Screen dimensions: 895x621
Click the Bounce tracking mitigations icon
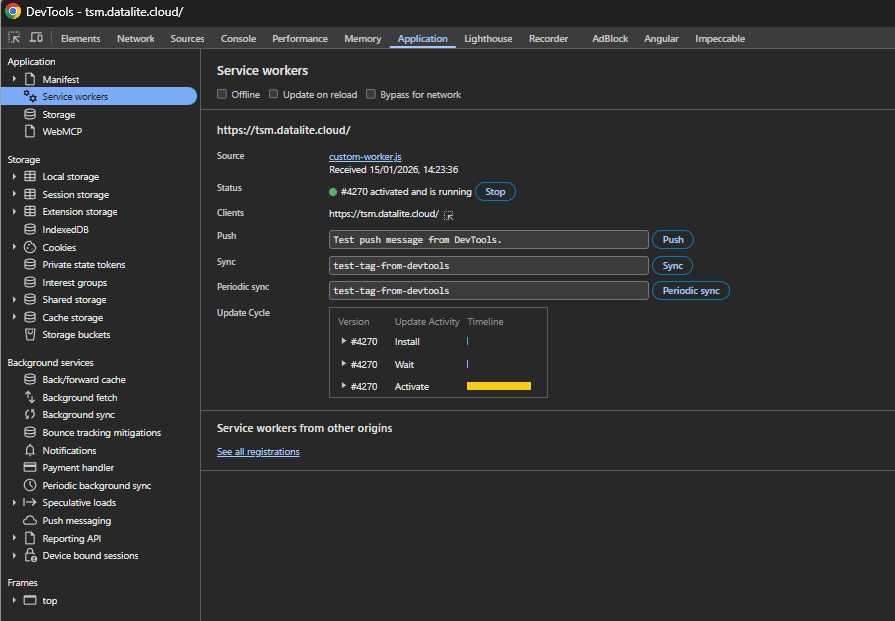pyautogui.click(x=30, y=432)
